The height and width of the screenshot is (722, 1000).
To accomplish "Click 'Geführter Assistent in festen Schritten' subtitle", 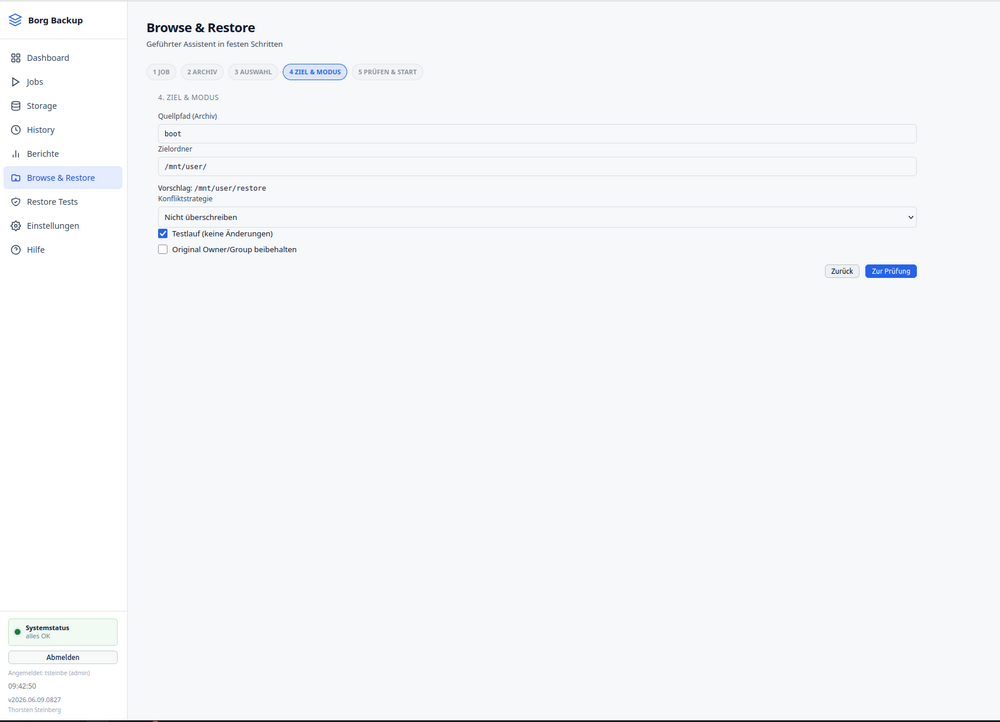I will click(214, 44).
